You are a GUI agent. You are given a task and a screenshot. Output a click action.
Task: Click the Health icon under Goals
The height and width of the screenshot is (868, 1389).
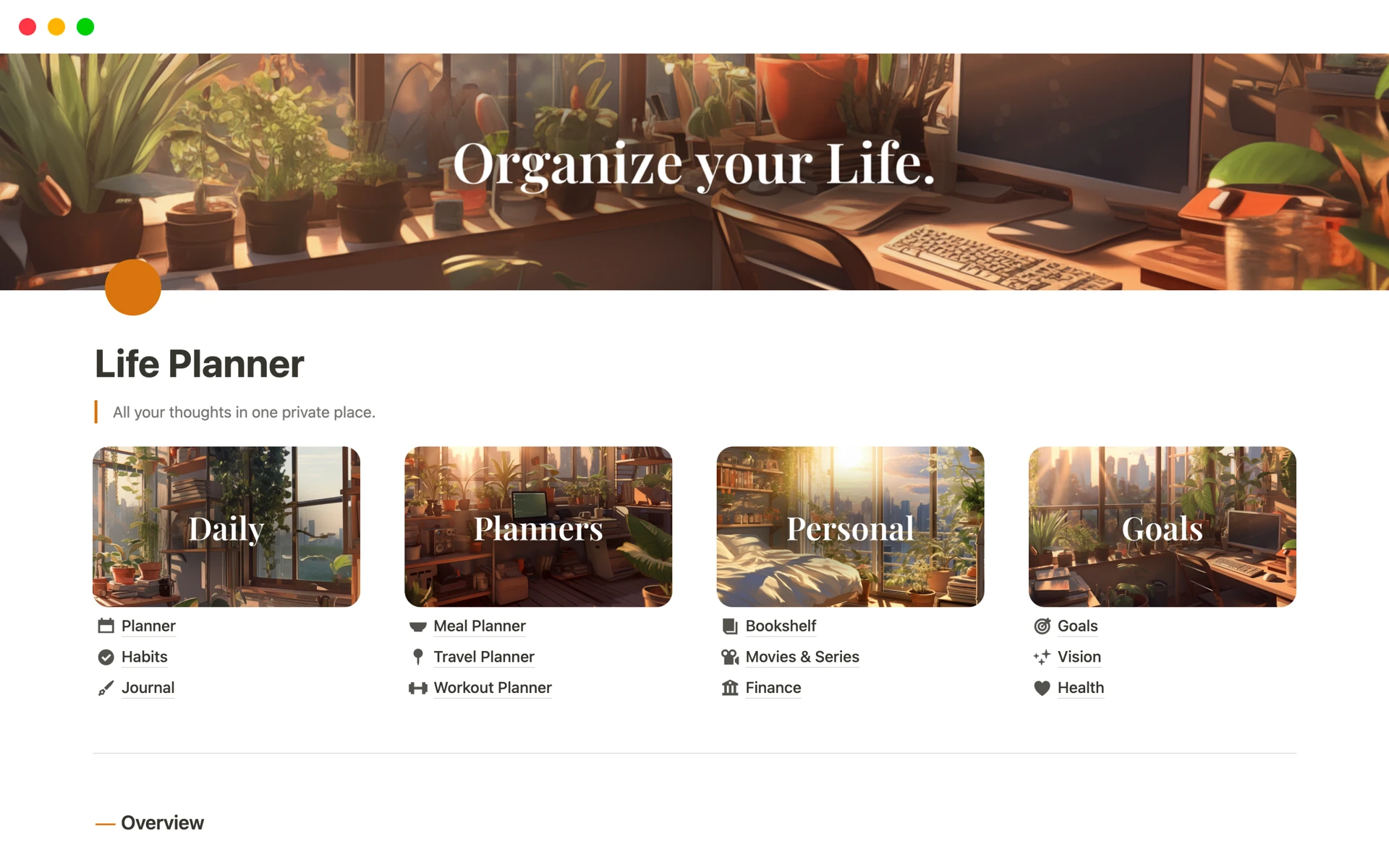1041,688
